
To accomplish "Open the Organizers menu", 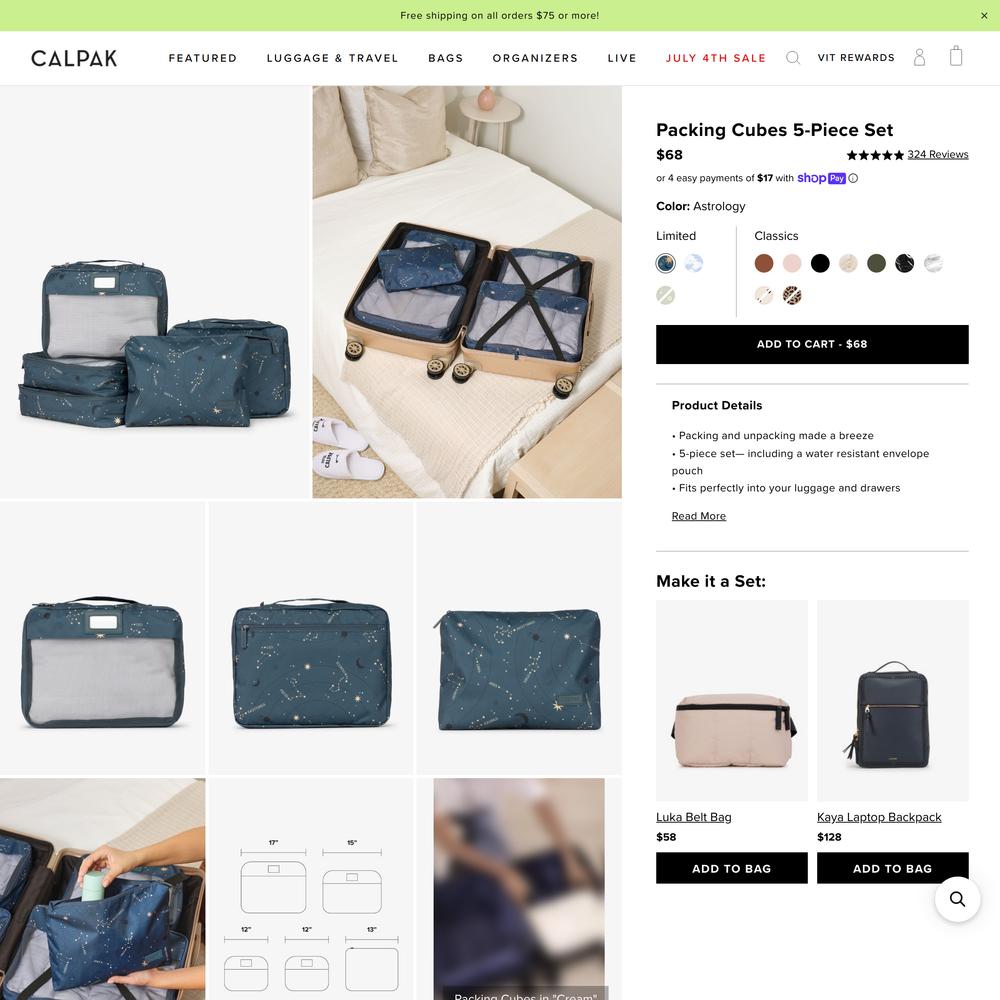I will [x=535, y=58].
